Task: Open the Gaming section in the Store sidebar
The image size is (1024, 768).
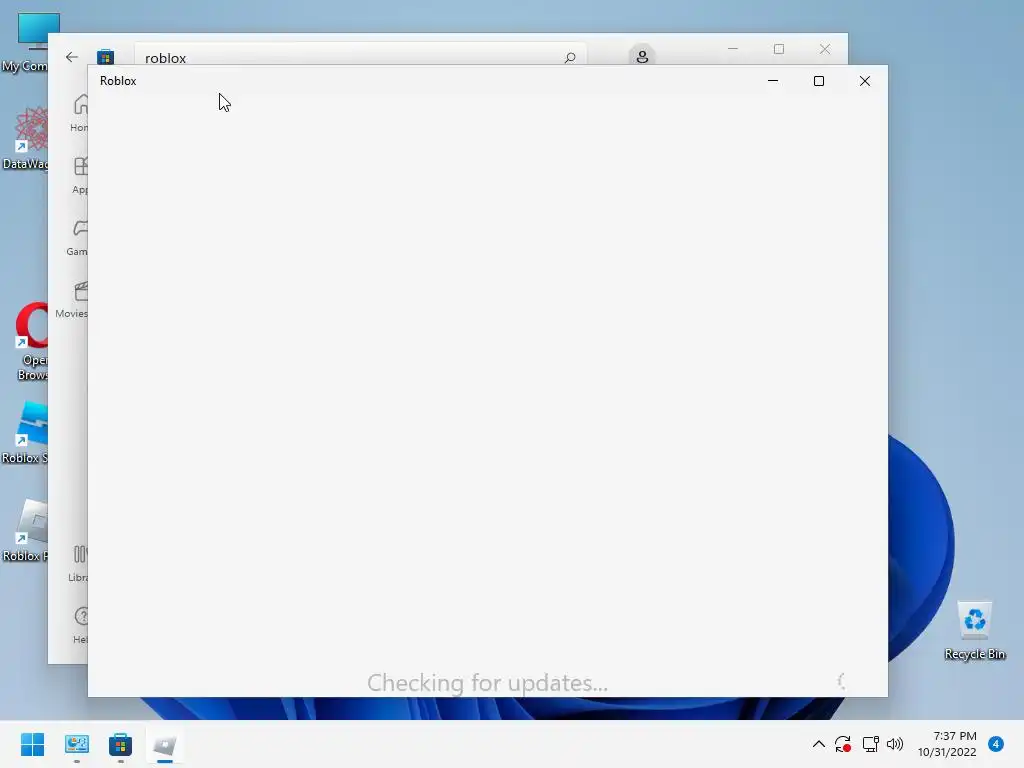Action: point(78,236)
